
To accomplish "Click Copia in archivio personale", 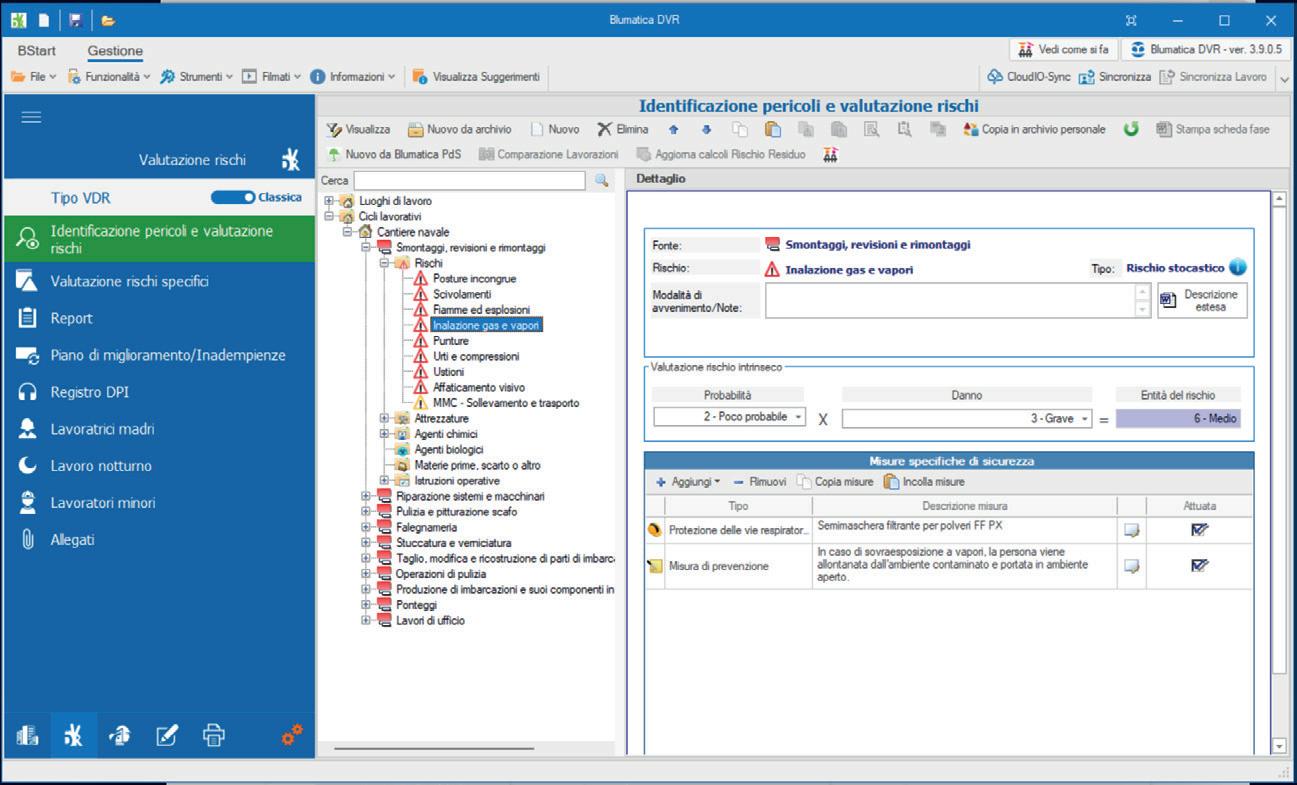I will click(1034, 129).
